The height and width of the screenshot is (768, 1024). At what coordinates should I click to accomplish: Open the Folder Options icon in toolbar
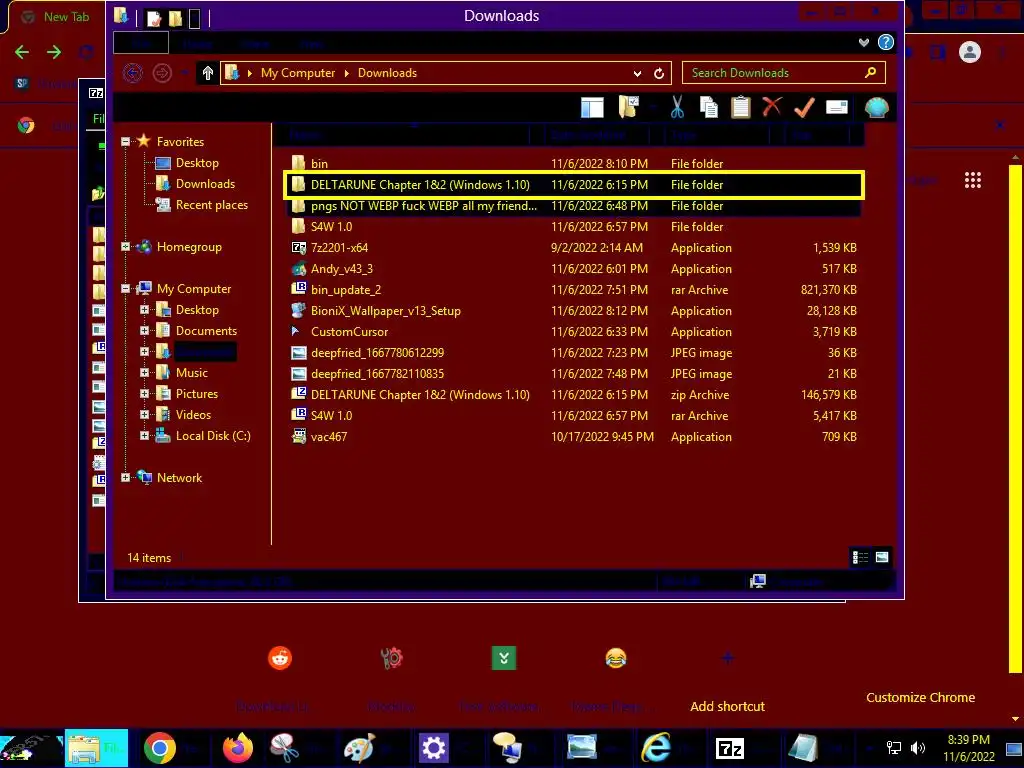(x=628, y=106)
